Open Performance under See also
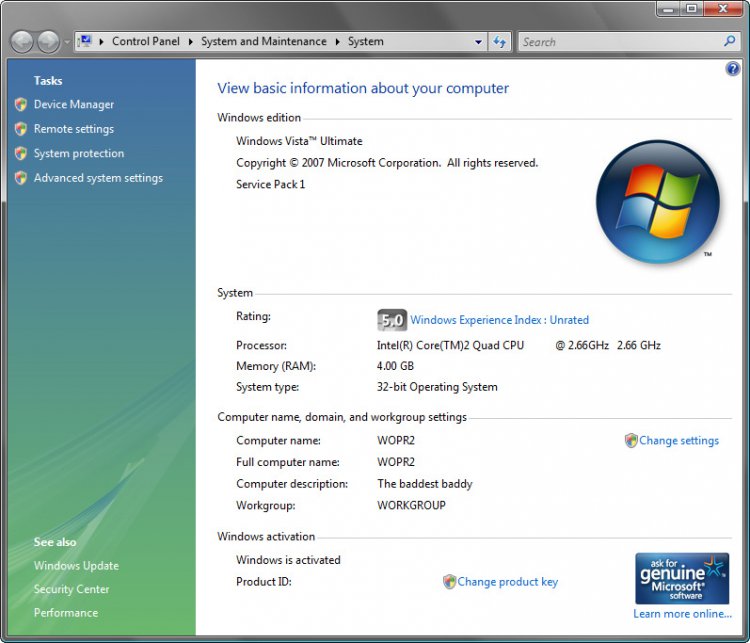Image resolution: width=750 pixels, height=643 pixels. pyautogui.click(x=66, y=613)
